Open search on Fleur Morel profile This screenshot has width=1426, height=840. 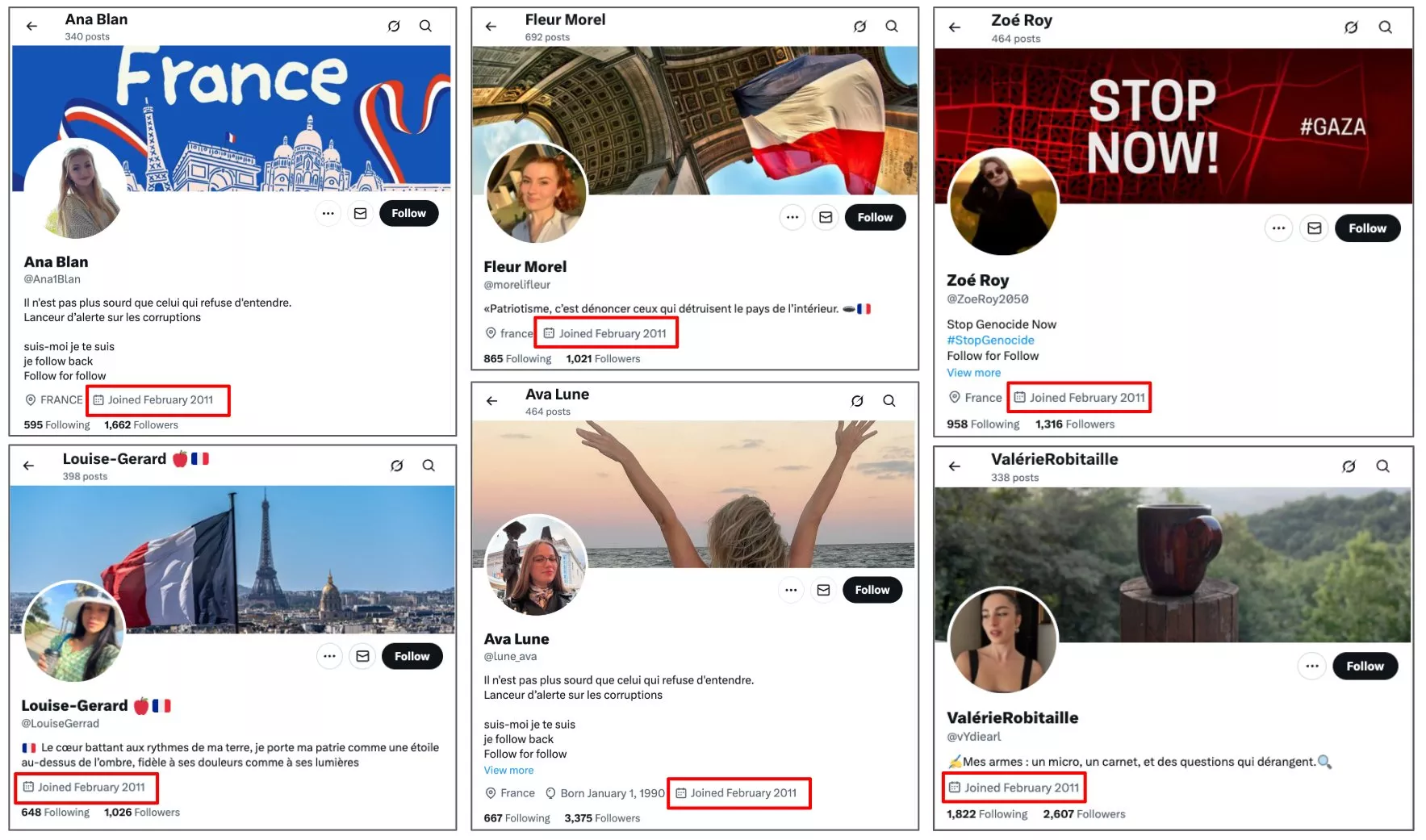click(892, 27)
